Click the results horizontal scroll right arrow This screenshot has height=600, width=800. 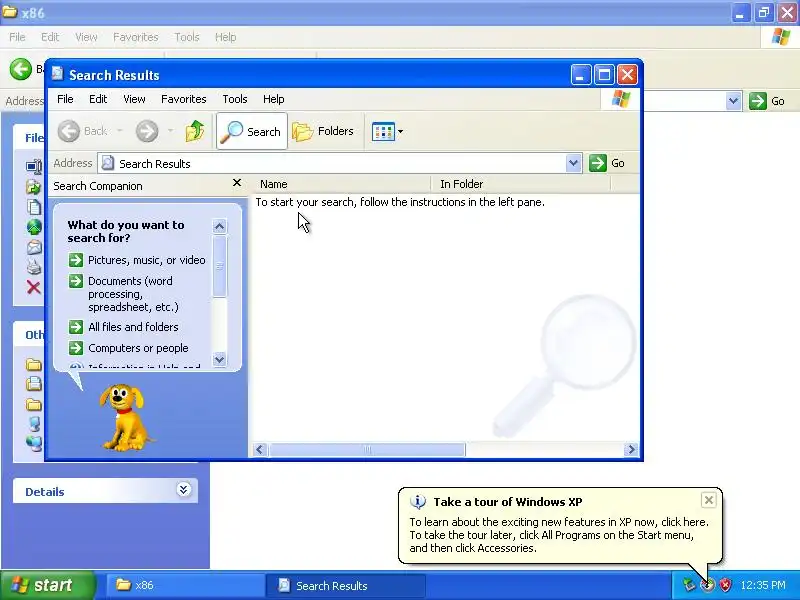(631, 449)
